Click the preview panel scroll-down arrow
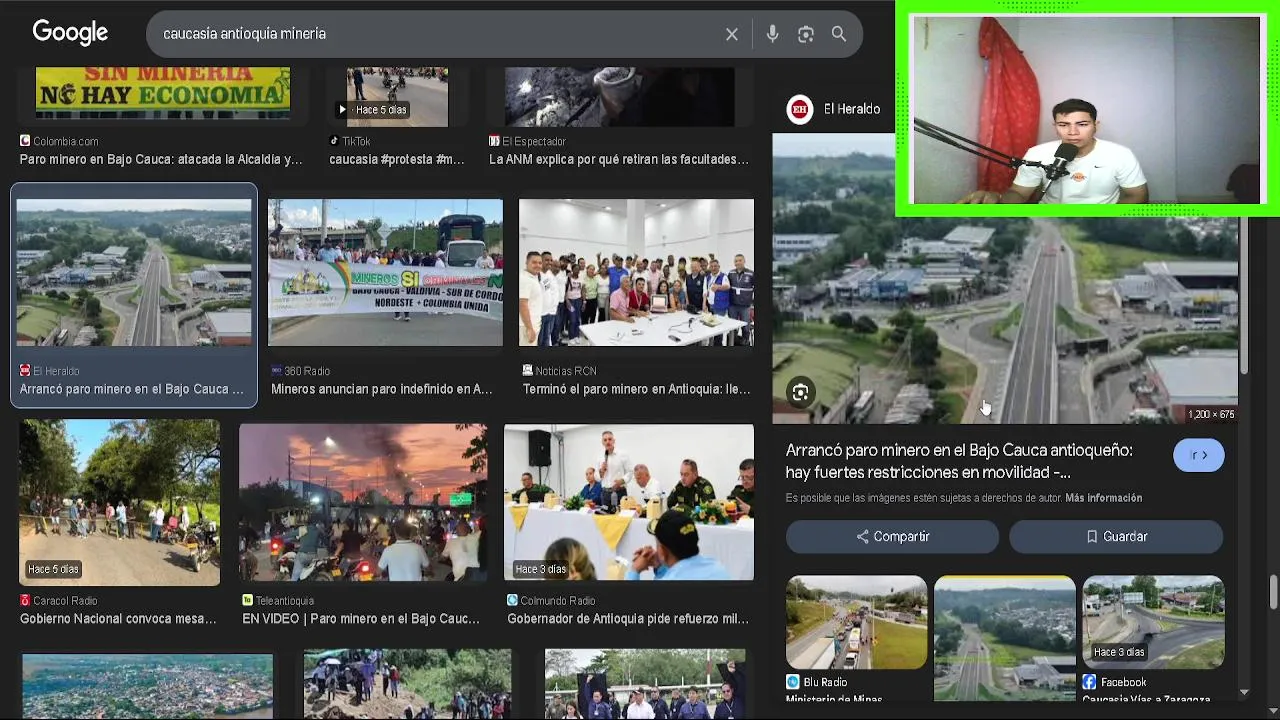 pos(1244,691)
